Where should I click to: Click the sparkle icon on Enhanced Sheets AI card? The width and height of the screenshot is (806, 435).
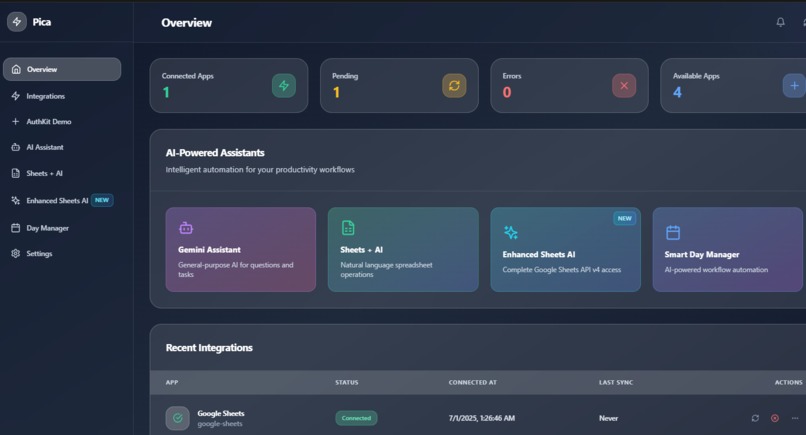tap(510, 232)
